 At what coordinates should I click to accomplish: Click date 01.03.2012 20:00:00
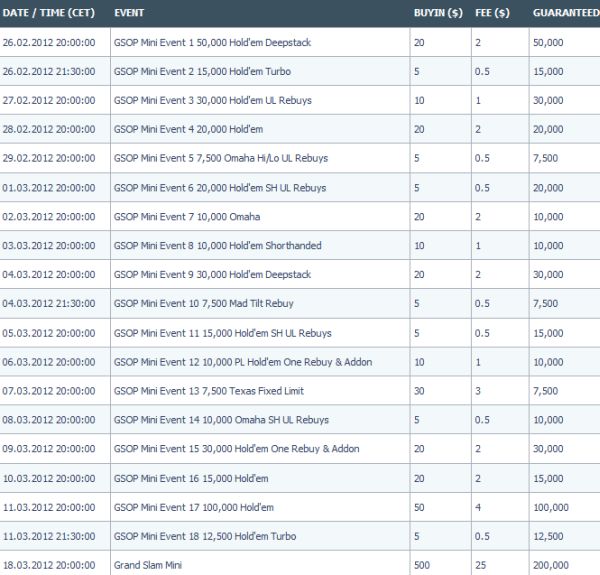(49, 188)
